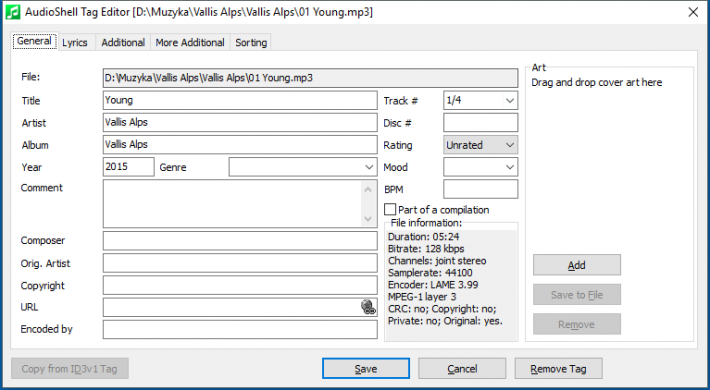
Task: Click Add button to add cover art
Action: (x=577, y=265)
